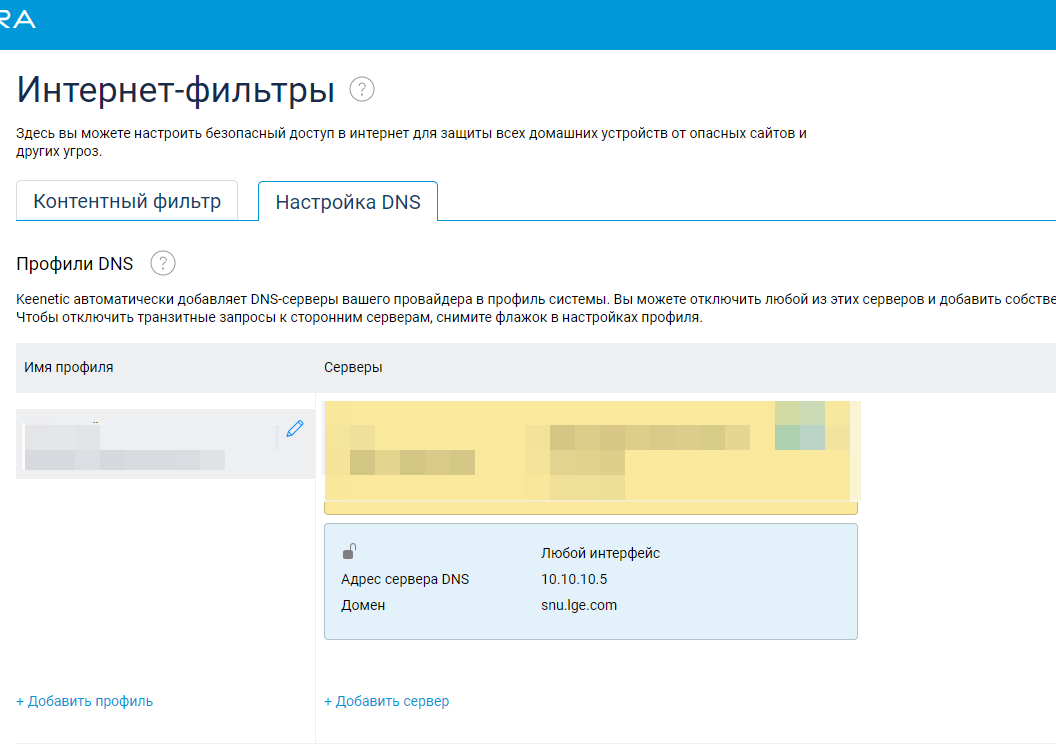Click the help icon beside Интернет-фильтры heading
Viewport: 1056px width, 750px height.
coord(362,90)
